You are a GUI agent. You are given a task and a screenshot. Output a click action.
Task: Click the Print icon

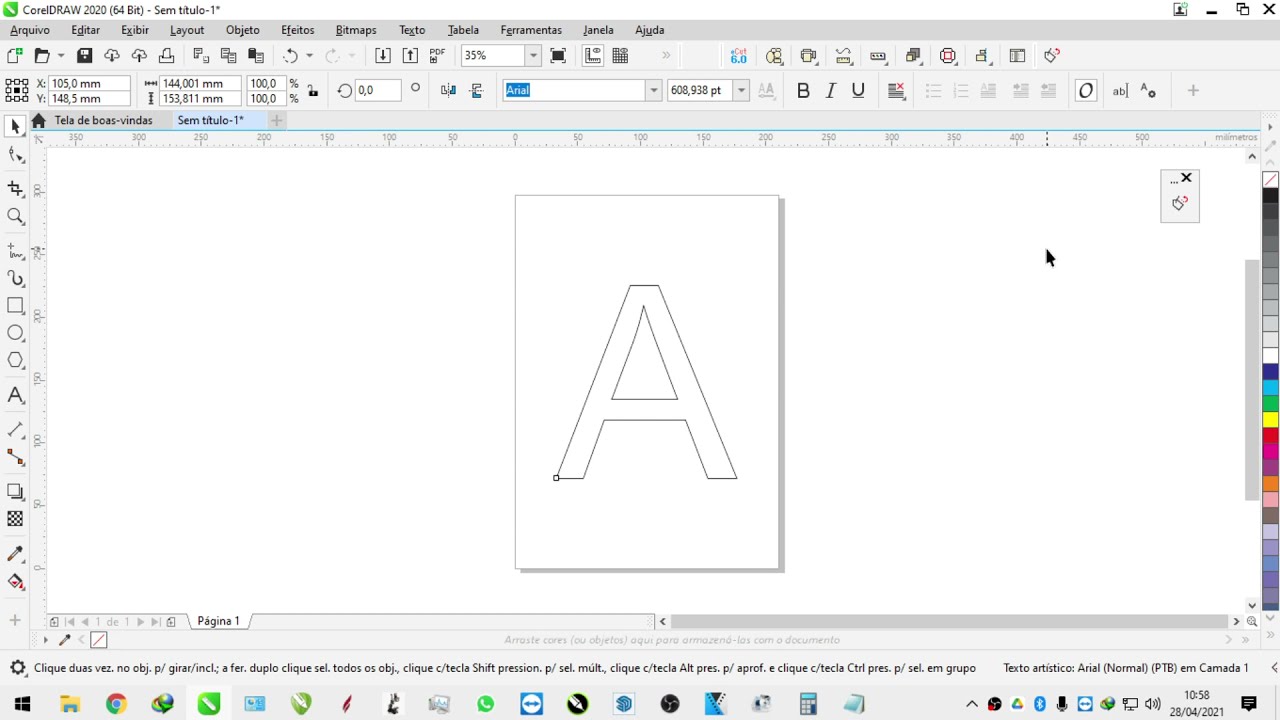click(x=167, y=56)
